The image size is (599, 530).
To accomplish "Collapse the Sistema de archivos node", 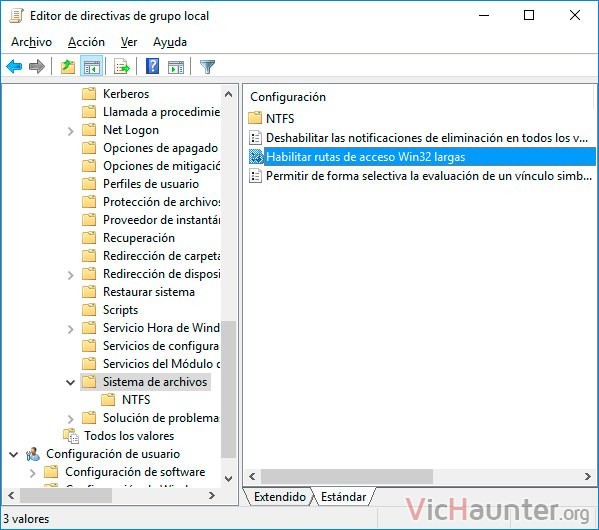I will tap(71, 382).
